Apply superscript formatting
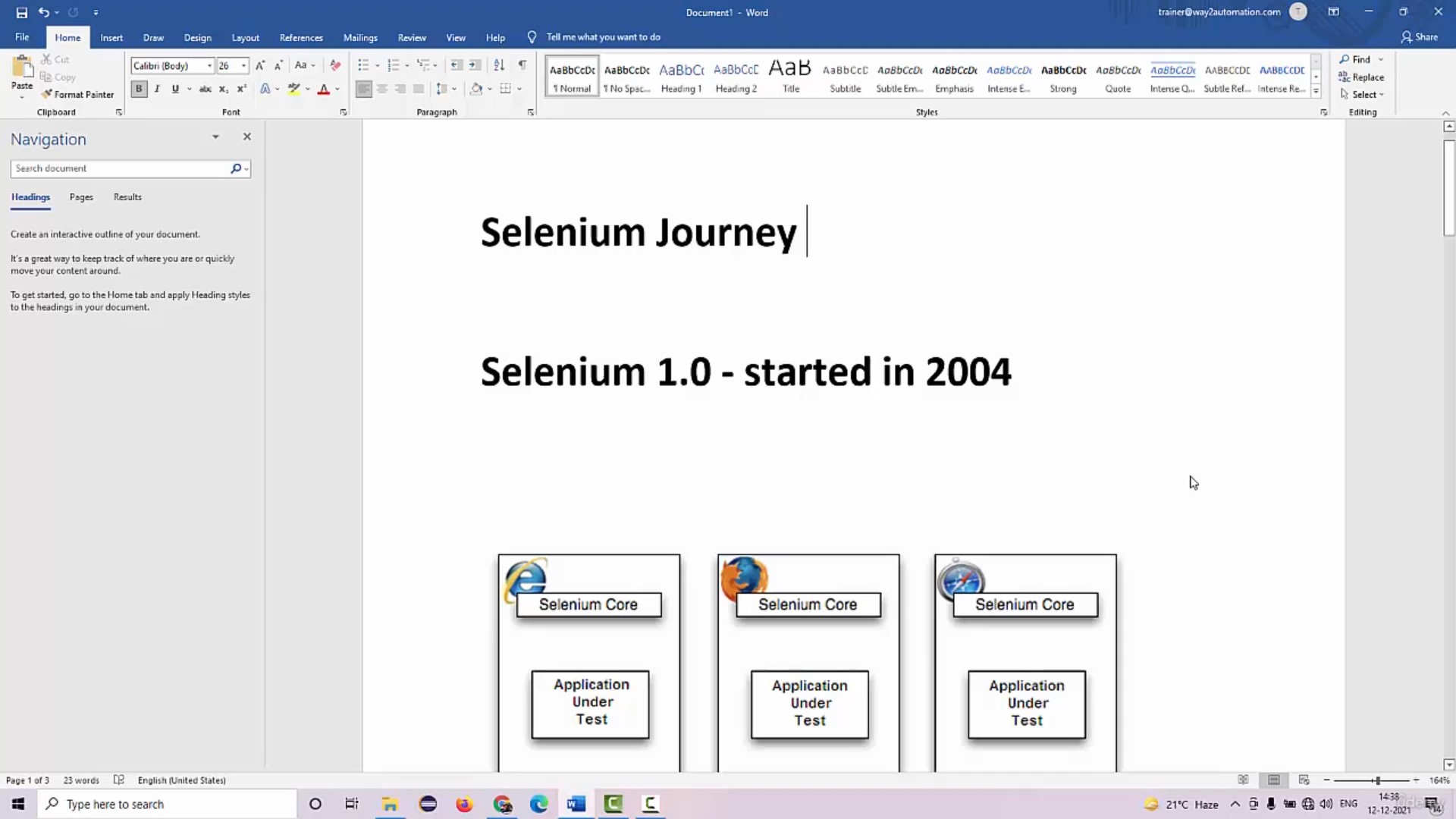 (x=242, y=89)
